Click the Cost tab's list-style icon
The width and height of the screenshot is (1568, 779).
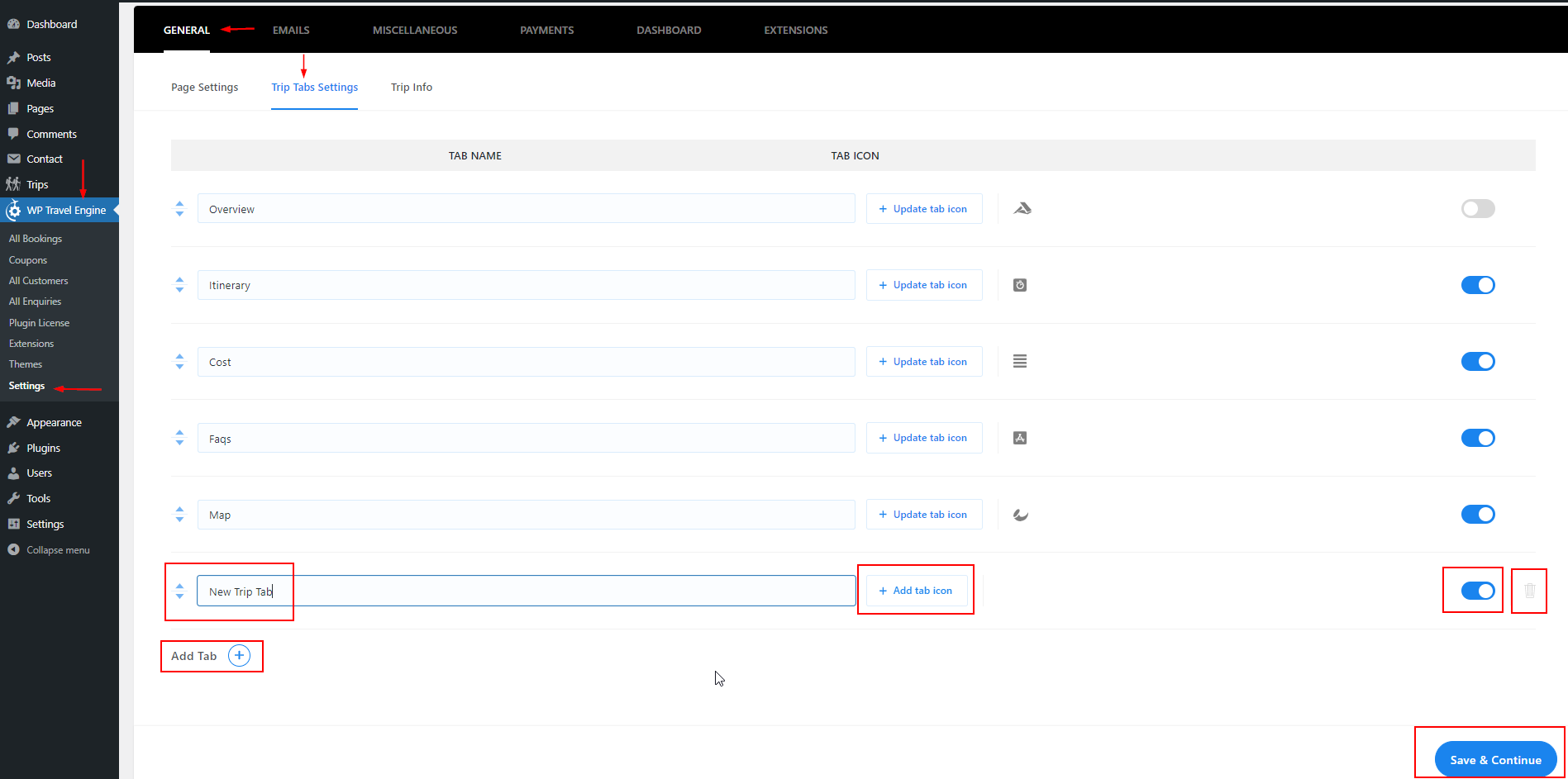point(1019,361)
